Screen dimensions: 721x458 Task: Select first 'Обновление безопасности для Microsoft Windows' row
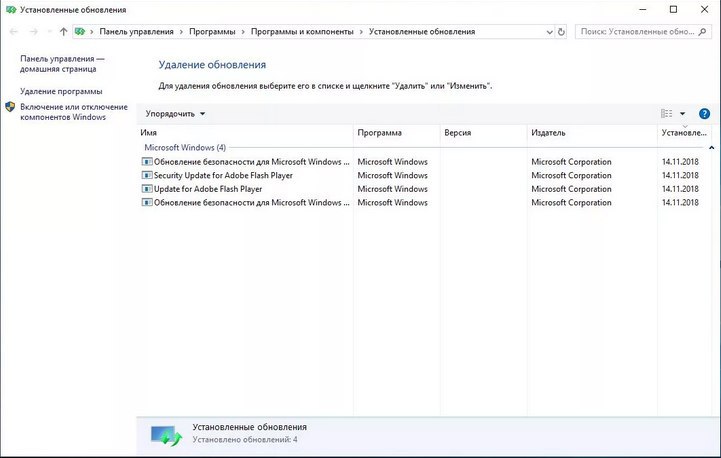pyautogui.click(x=423, y=162)
